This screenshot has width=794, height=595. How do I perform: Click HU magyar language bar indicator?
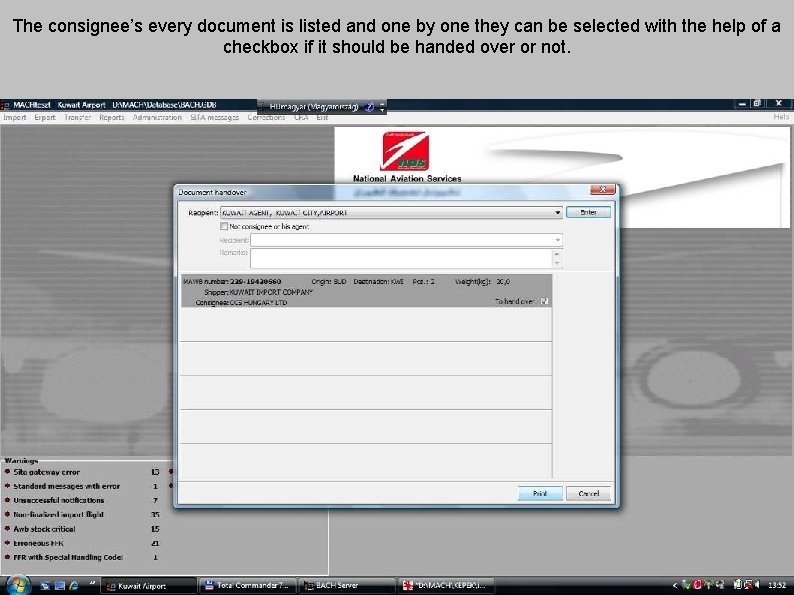pos(313,107)
